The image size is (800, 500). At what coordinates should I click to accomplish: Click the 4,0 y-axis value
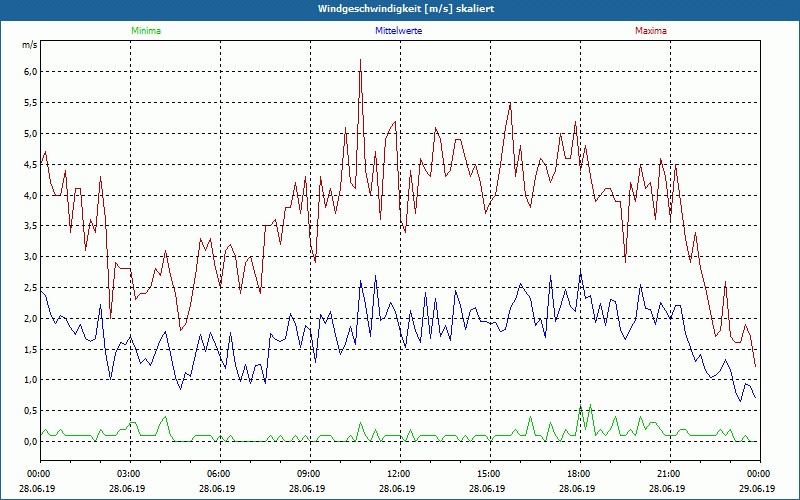[31, 195]
